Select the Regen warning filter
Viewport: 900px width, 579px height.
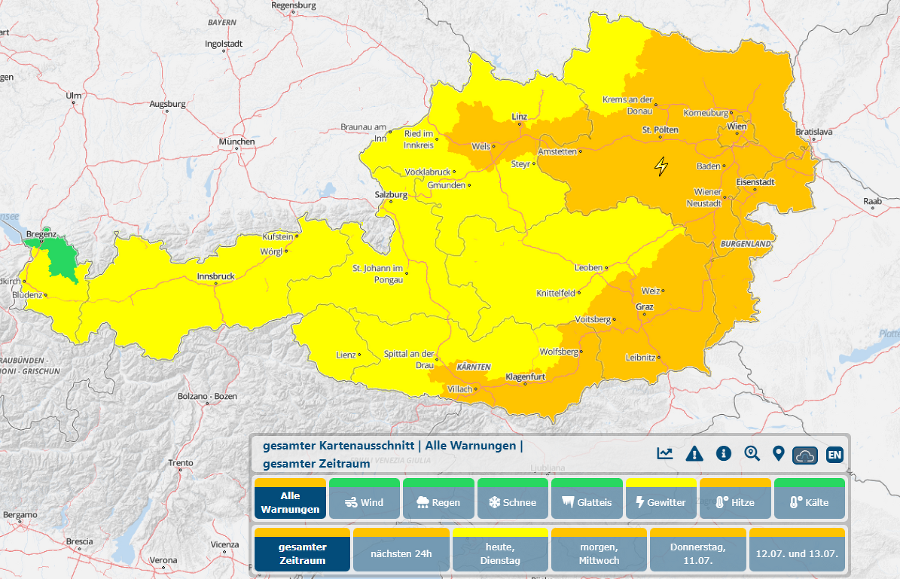click(437, 501)
